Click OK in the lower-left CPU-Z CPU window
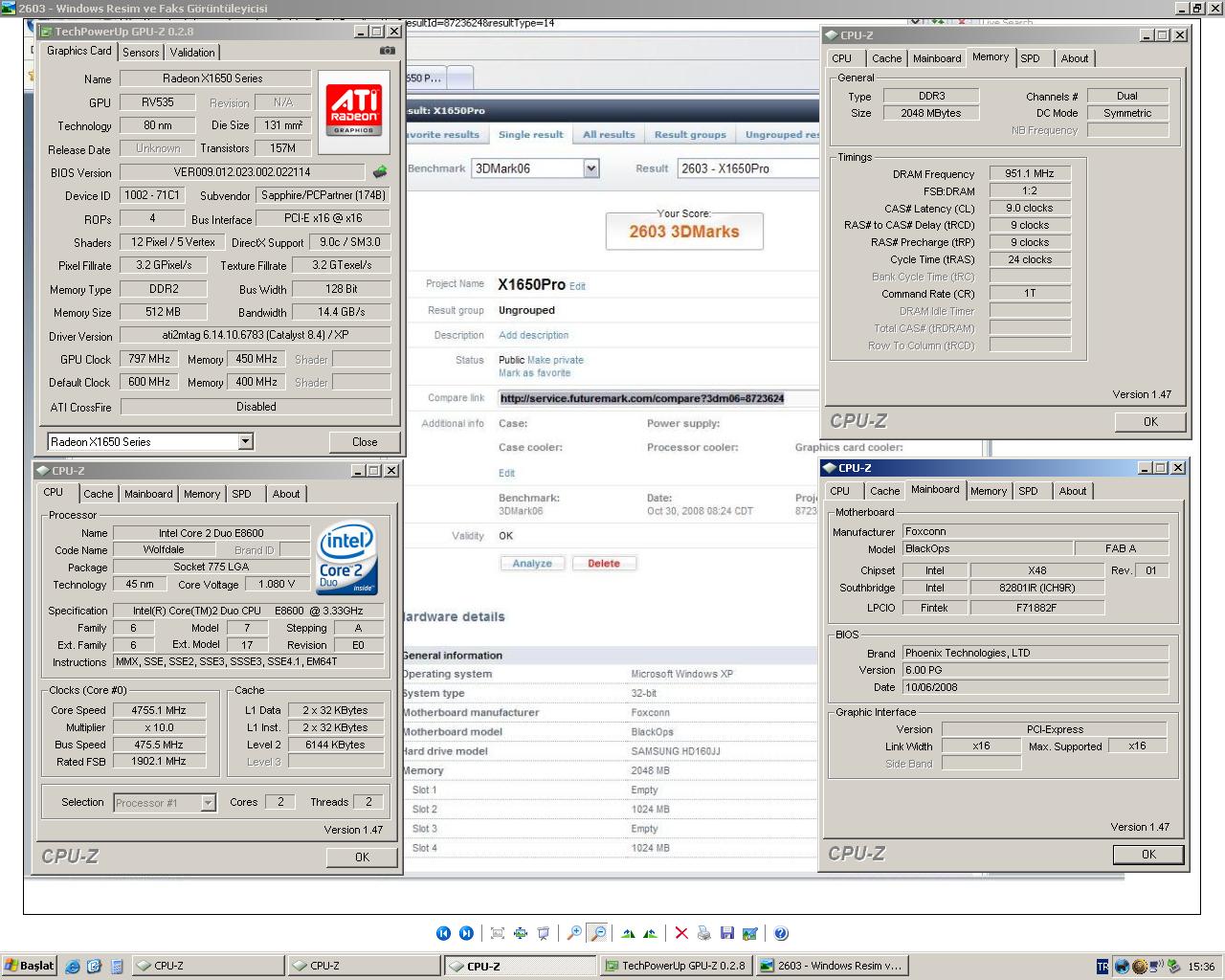Screen dimensions: 1225x980 pos(362,857)
